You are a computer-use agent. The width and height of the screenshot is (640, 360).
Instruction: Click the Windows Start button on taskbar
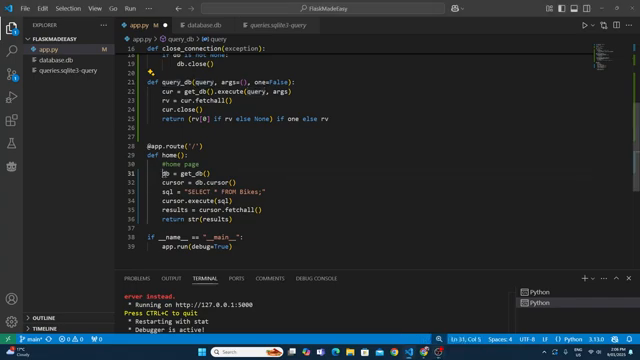click(202, 352)
